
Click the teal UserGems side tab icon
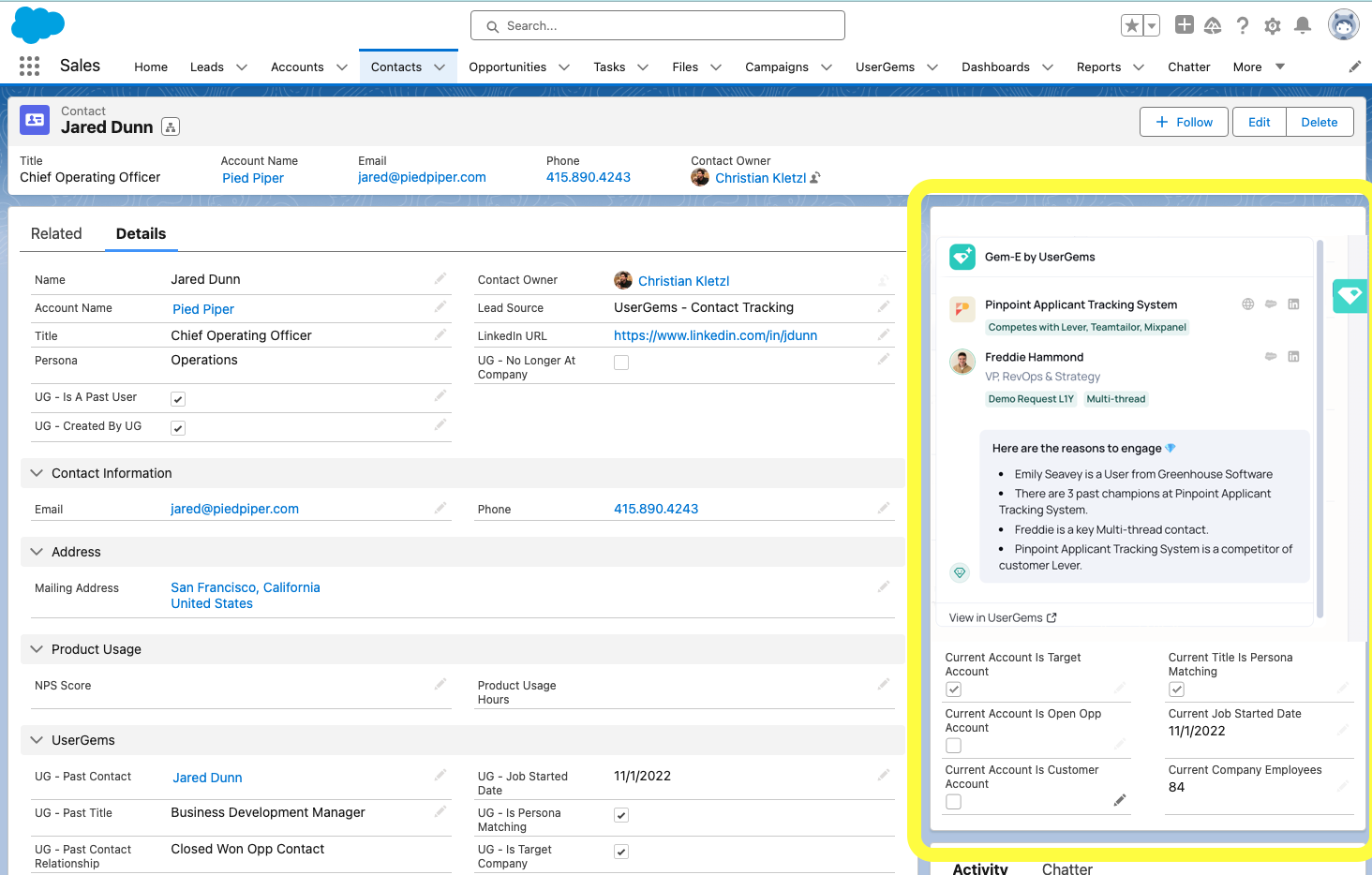pyautogui.click(x=1350, y=296)
